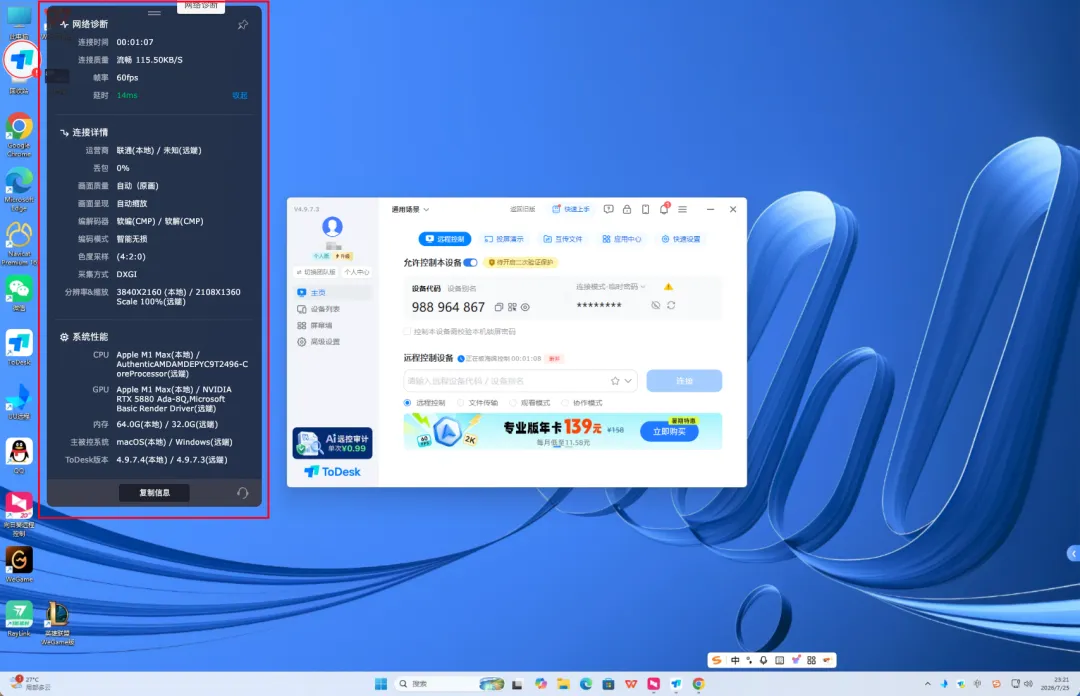This screenshot has width=1080, height=696.
Task: Refresh the temporary password
Action: (671, 305)
